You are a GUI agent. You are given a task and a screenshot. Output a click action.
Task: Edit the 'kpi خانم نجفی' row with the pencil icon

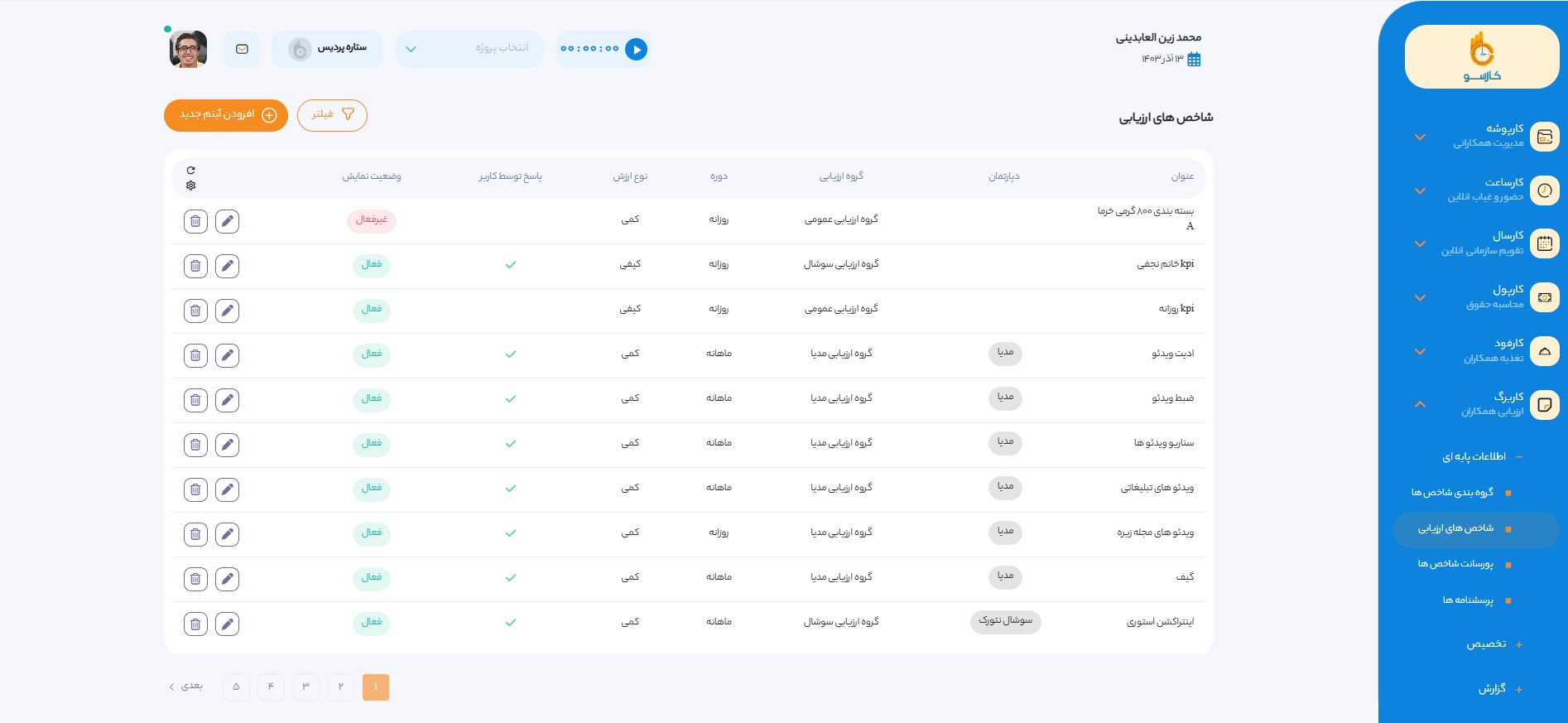click(227, 266)
